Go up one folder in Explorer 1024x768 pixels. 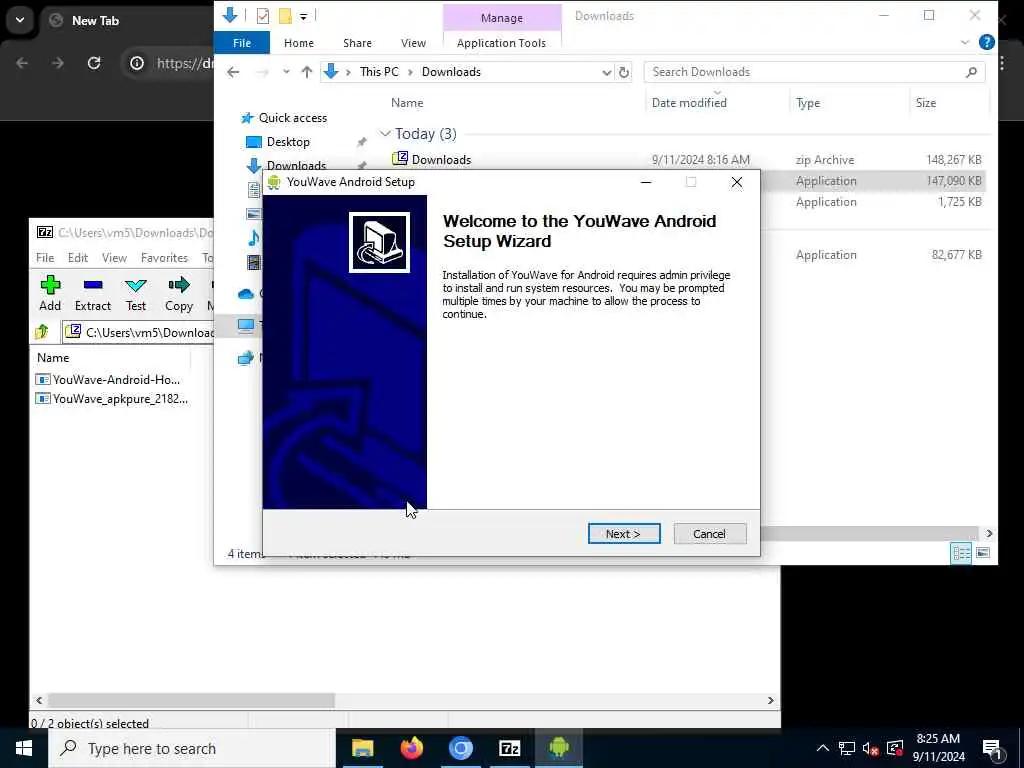[307, 72]
